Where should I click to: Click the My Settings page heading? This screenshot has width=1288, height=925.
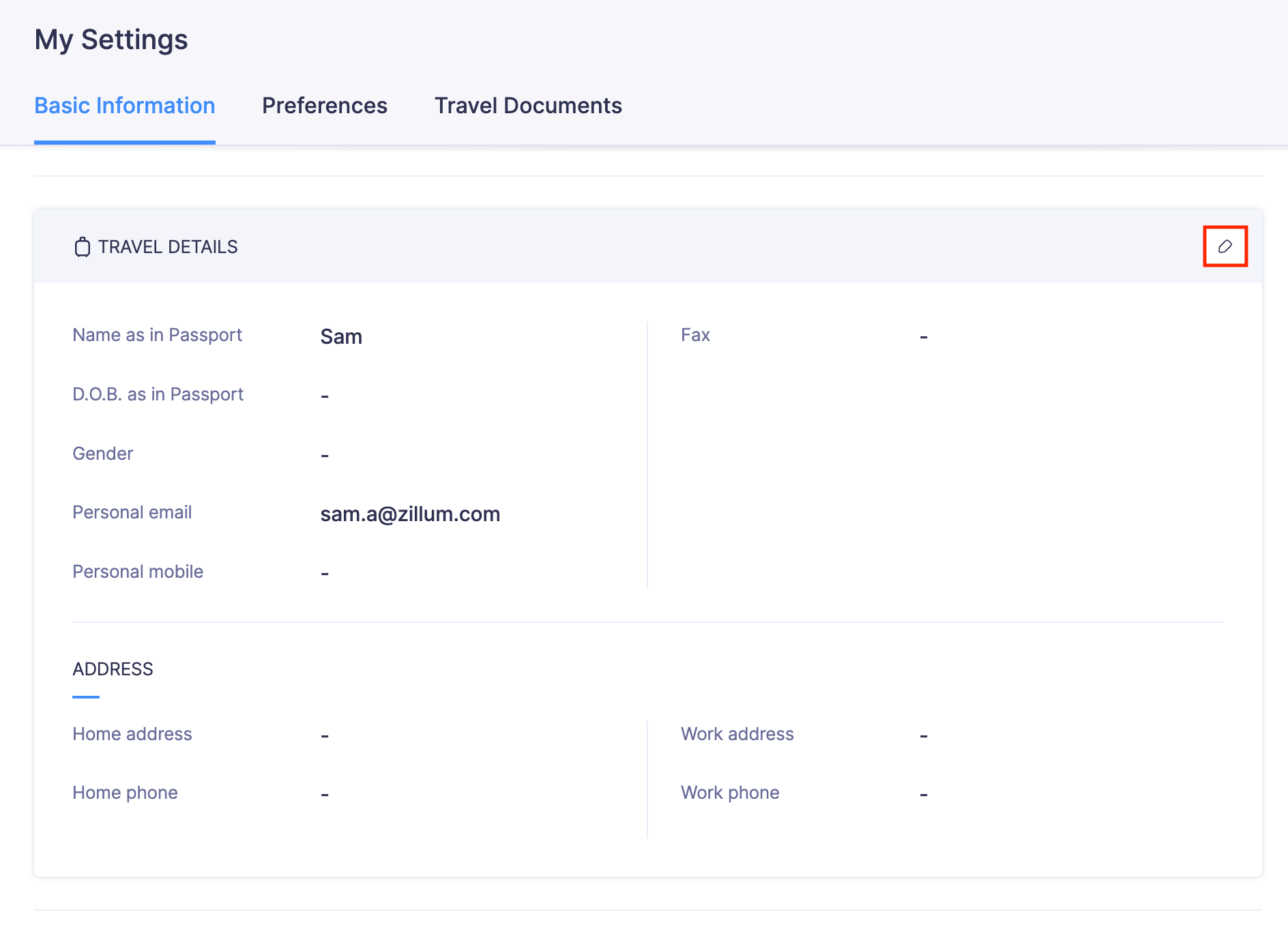pyautogui.click(x=111, y=40)
